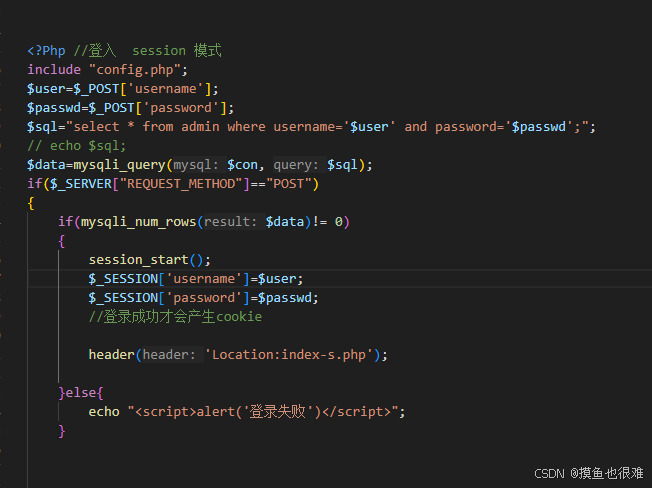Place cursor on $passwd=$_POST['password'] line
Image resolution: width=652 pixels, height=488 pixels.
[x=131, y=108]
